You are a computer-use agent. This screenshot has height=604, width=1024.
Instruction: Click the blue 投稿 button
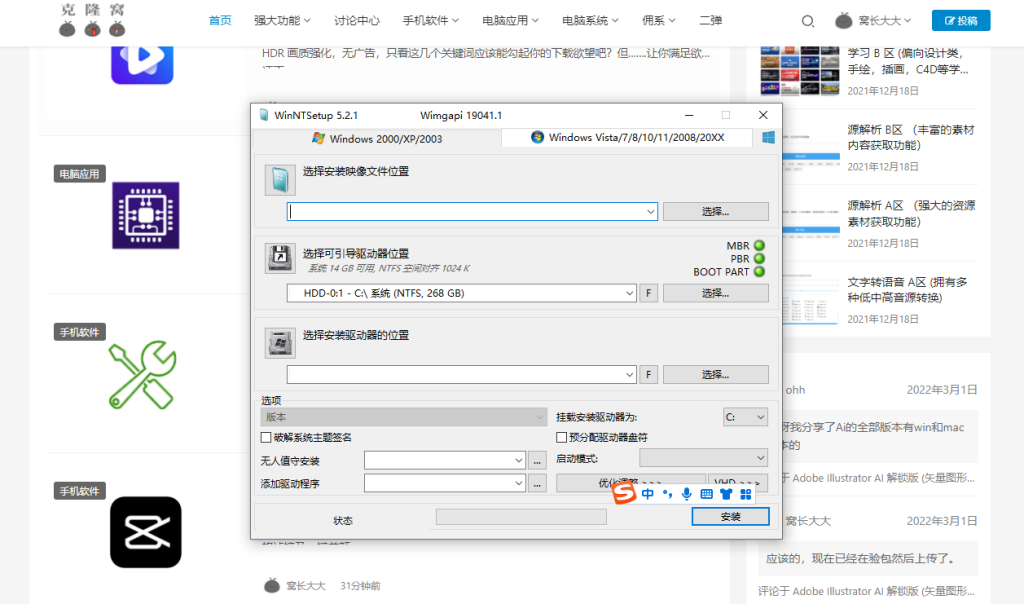tap(961, 21)
